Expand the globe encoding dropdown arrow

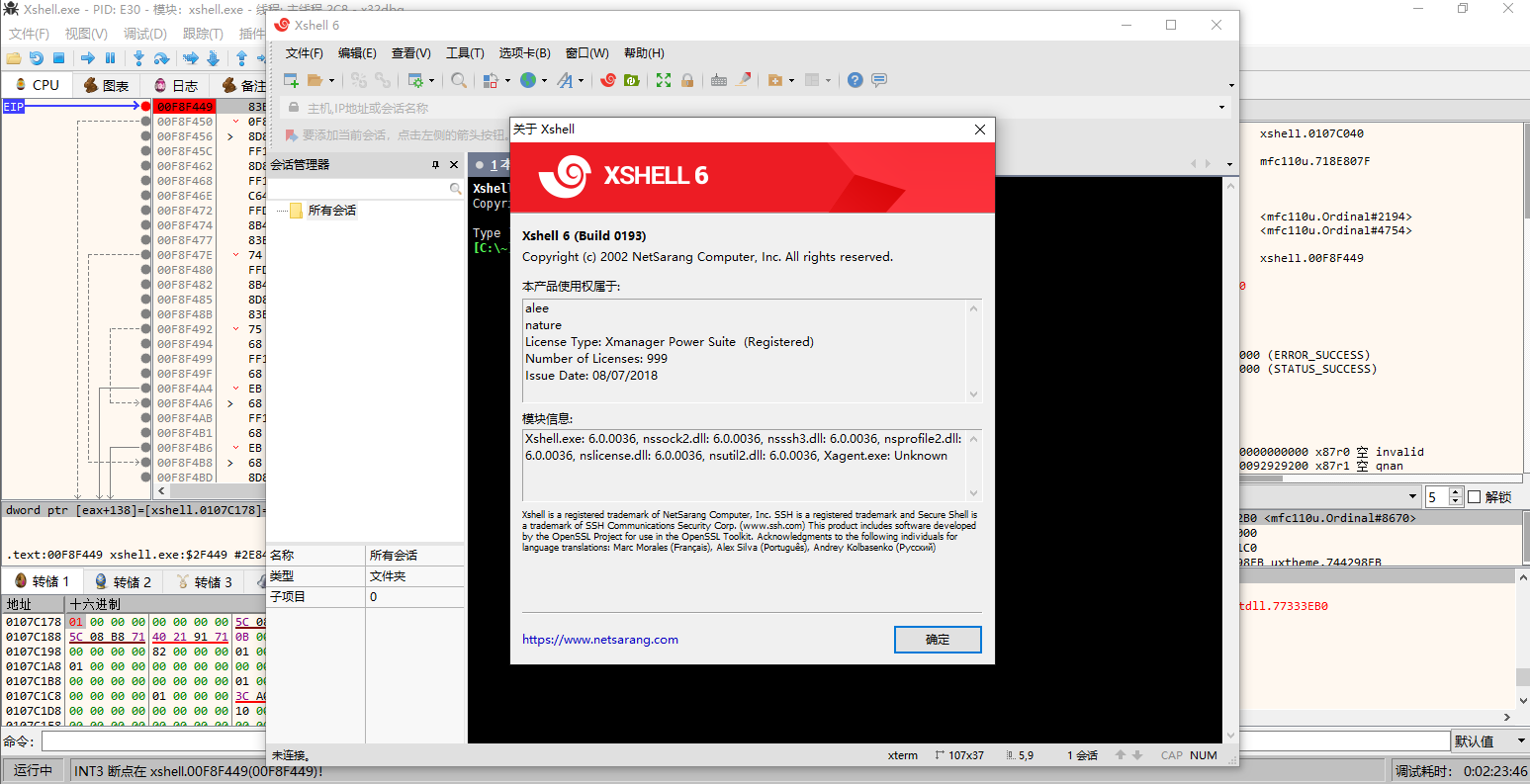pyautogui.click(x=544, y=81)
